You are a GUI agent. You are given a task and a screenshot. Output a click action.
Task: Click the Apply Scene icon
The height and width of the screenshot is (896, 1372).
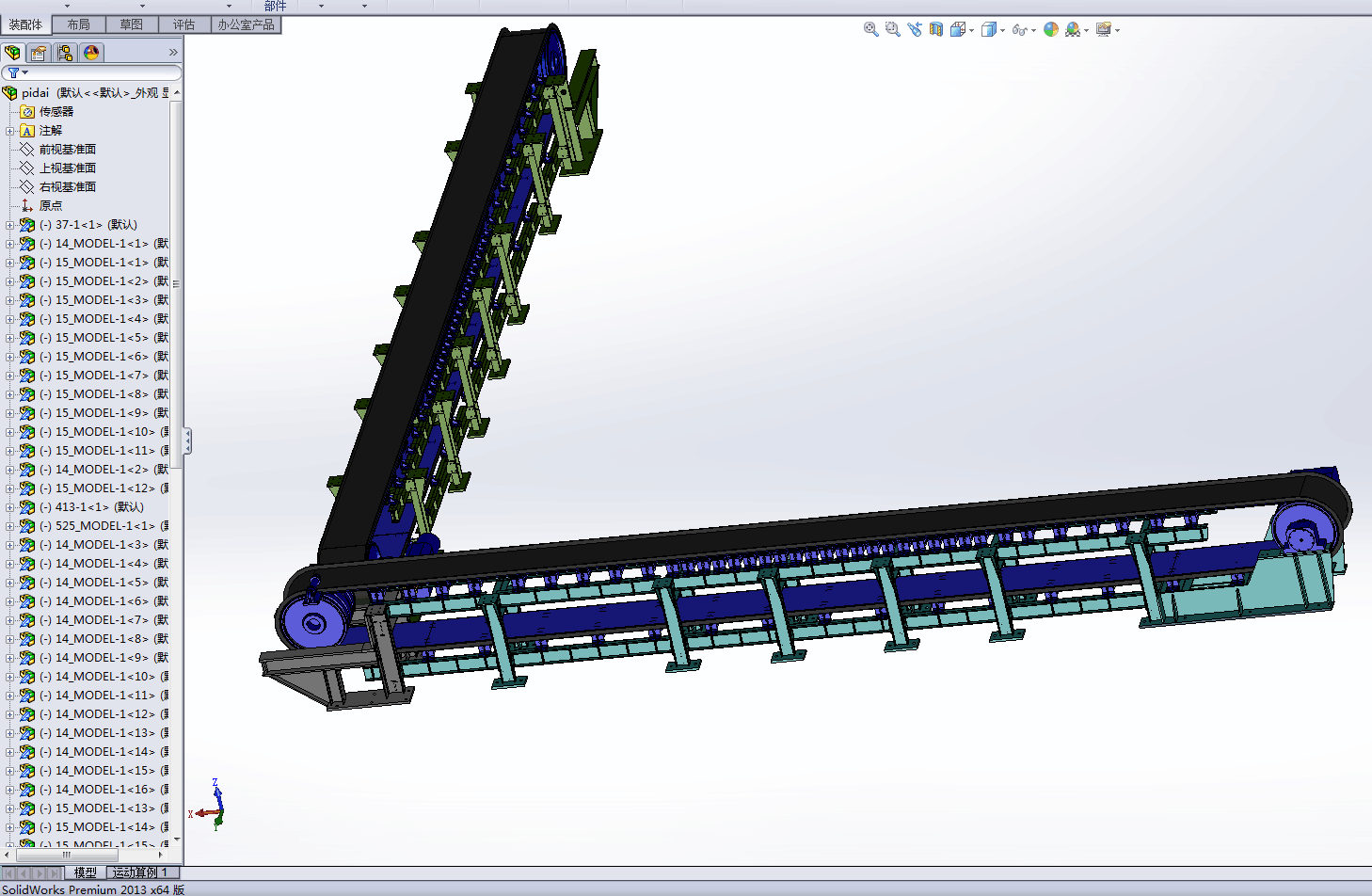1073,29
